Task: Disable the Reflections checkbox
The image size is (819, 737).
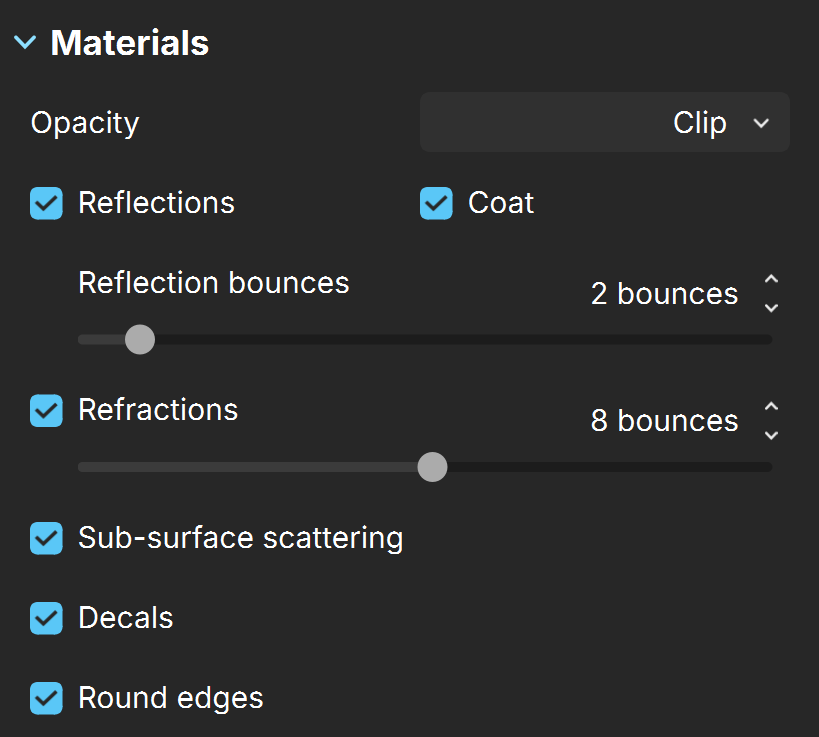Action: coord(46,203)
